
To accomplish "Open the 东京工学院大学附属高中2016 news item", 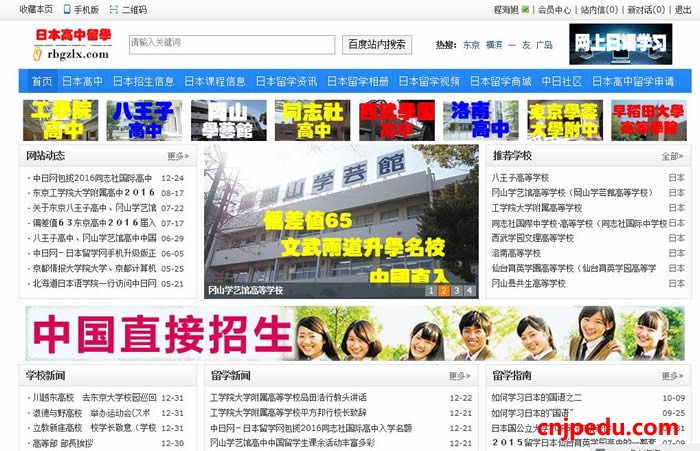I will (x=93, y=193).
